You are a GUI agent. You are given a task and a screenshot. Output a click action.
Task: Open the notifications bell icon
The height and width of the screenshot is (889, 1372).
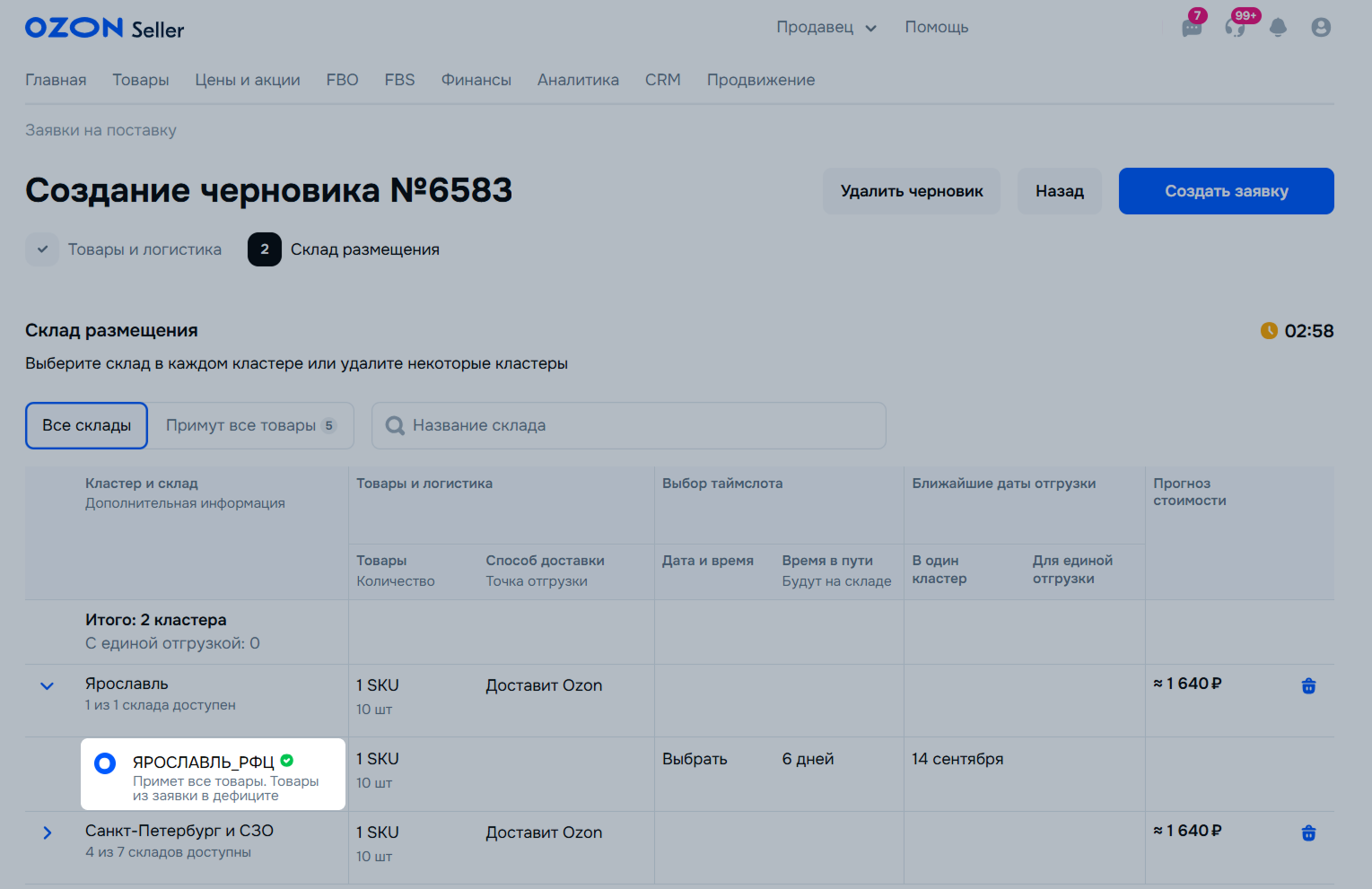[1278, 28]
